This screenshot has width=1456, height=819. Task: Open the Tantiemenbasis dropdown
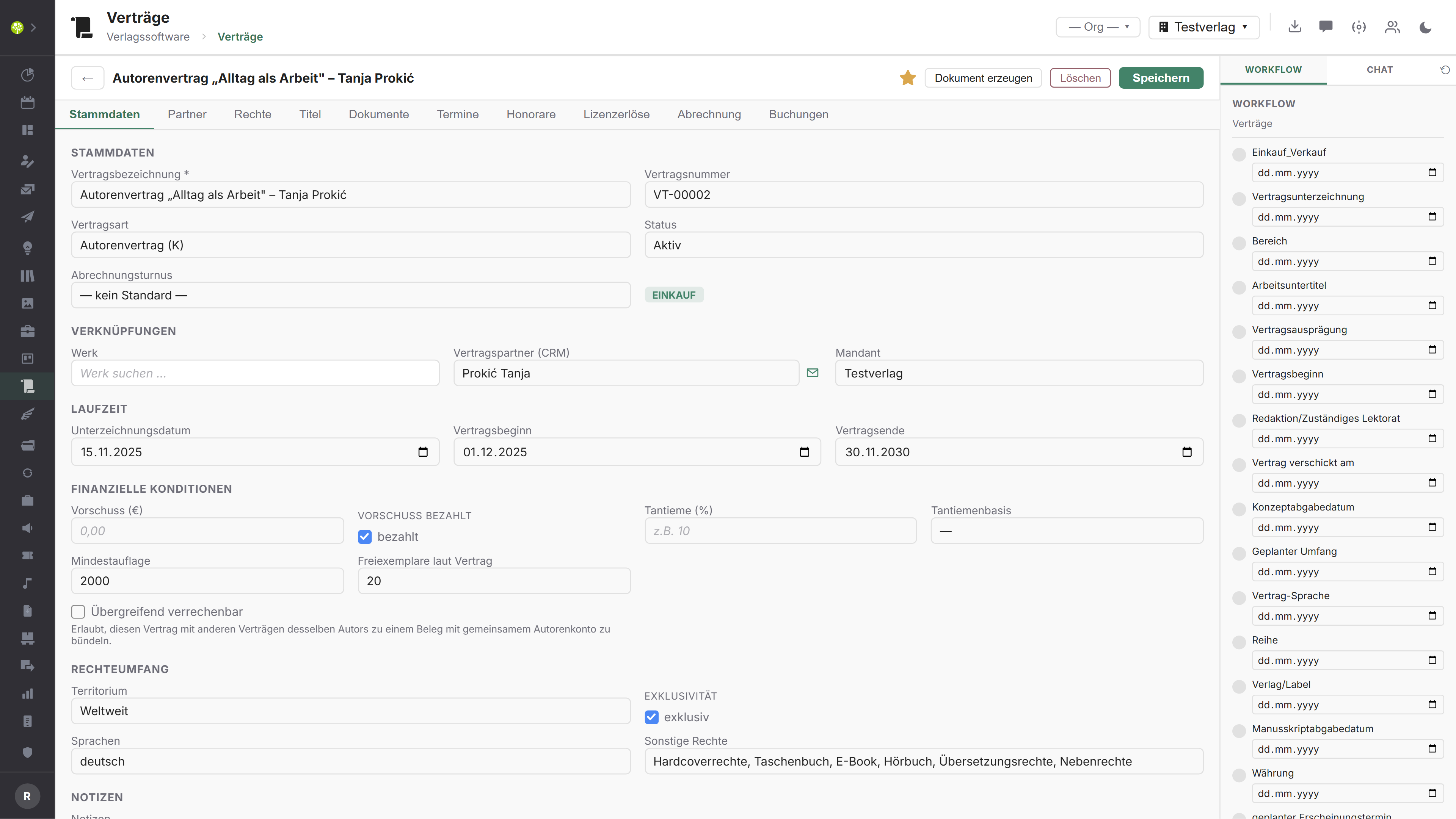click(x=1067, y=531)
